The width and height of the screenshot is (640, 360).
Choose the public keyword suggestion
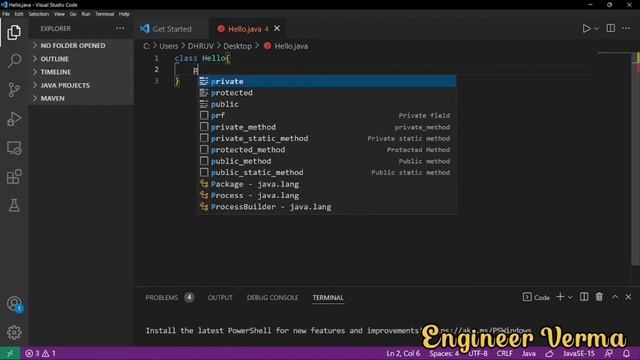(327, 104)
